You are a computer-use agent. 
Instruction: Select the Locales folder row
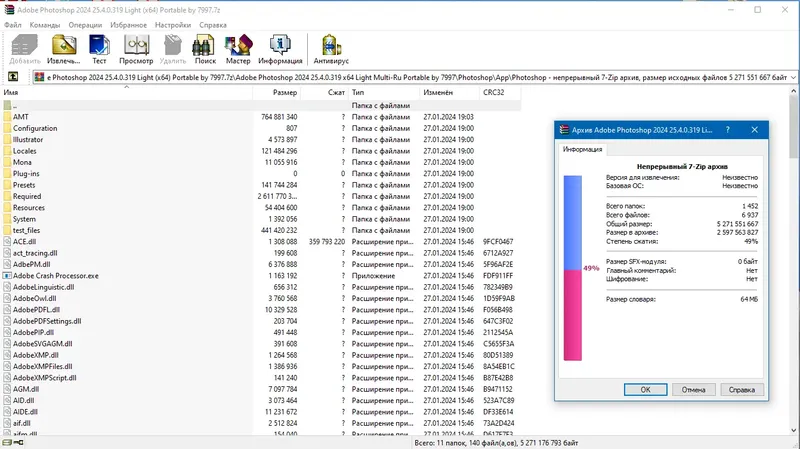pos(261,151)
